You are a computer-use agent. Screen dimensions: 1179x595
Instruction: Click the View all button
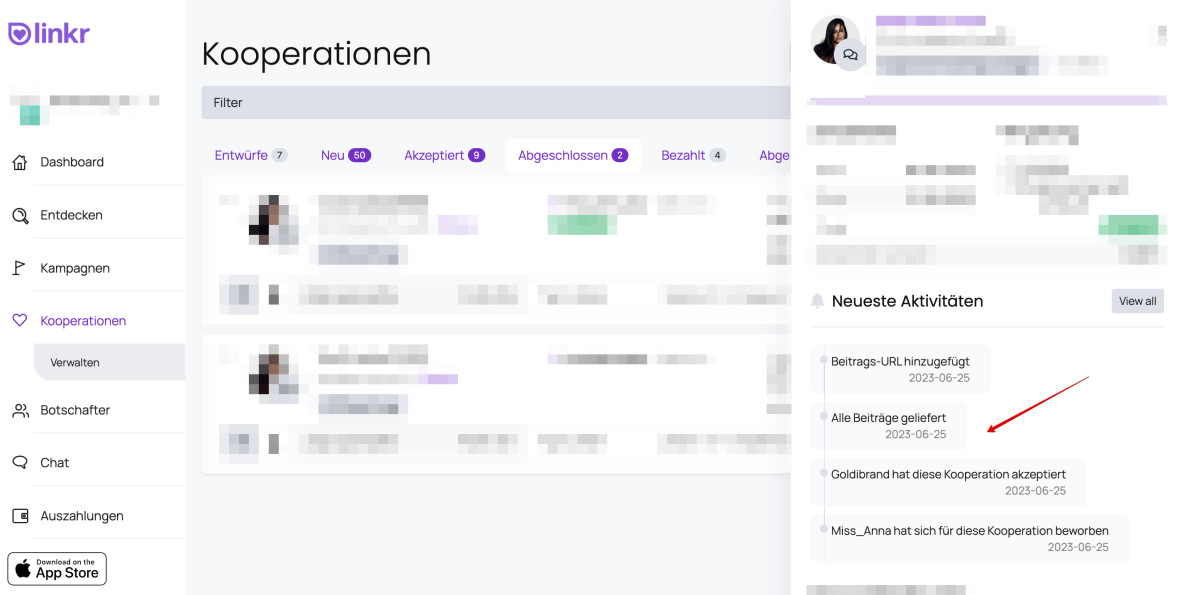[1137, 301]
